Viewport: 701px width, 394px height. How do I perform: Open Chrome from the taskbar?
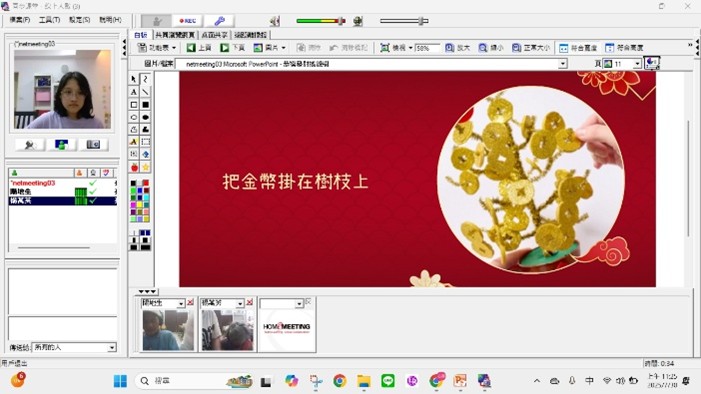click(339, 381)
